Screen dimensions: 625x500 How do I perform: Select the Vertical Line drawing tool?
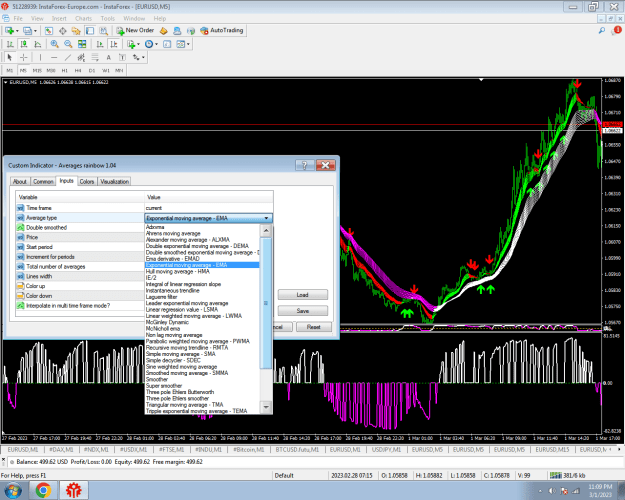40,57
